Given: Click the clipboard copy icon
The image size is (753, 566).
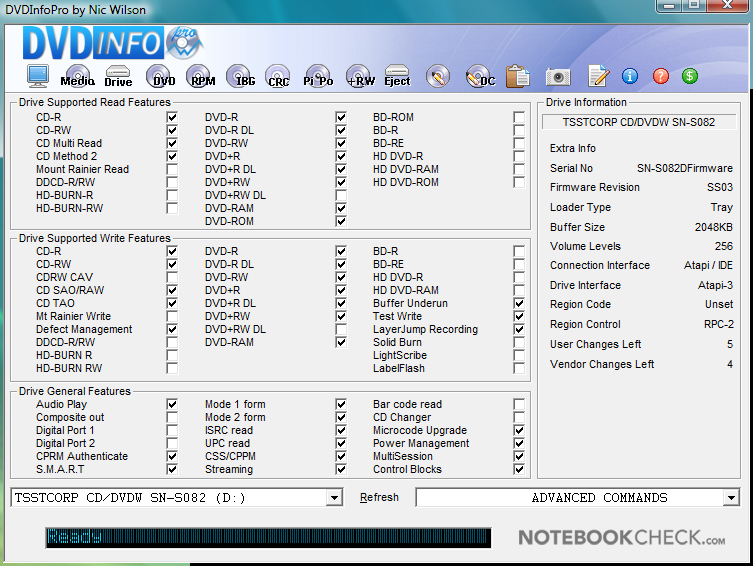Looking at the screenshot, I should point(518,76).
